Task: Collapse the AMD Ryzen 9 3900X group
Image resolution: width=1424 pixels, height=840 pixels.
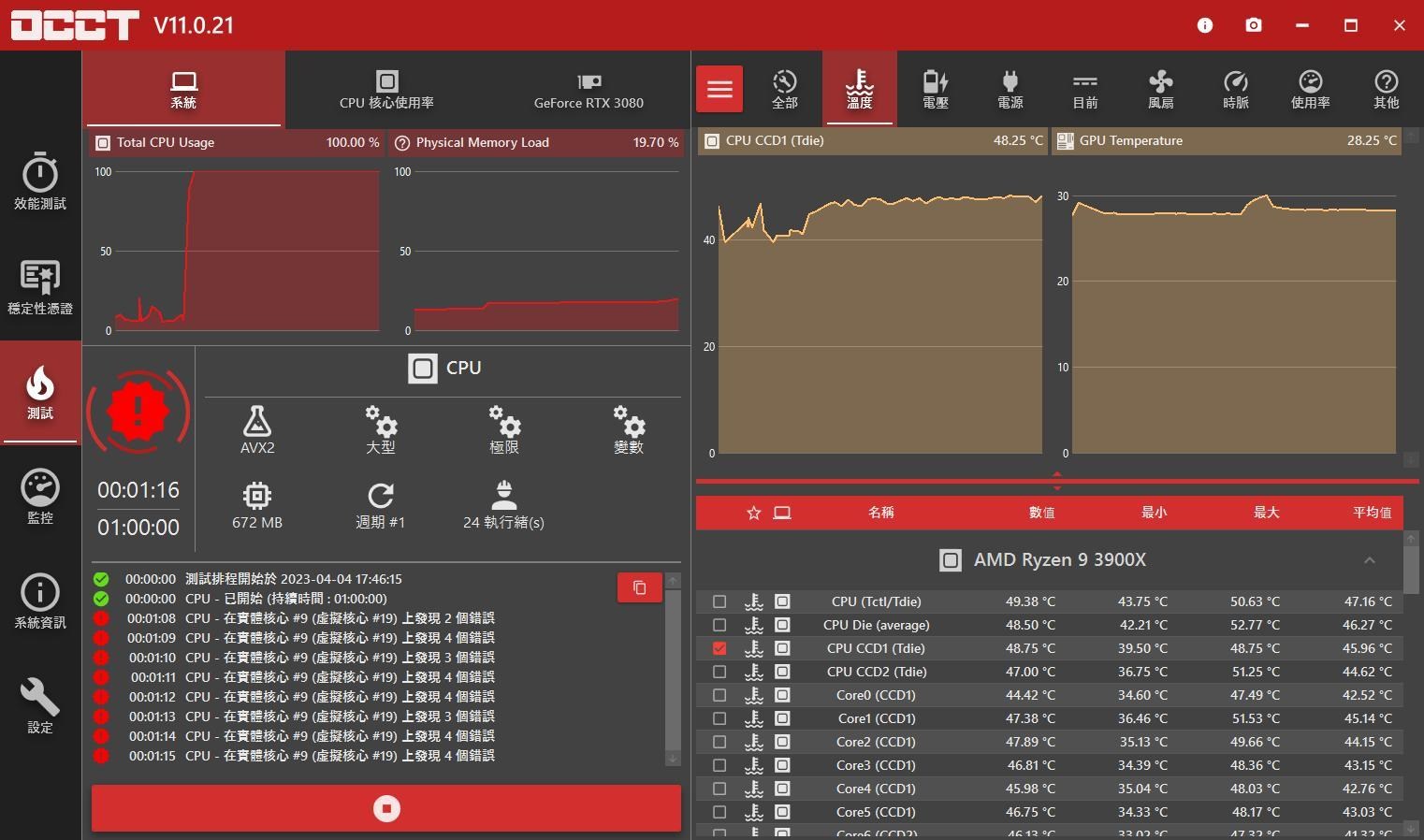Action: [1369, 560]
